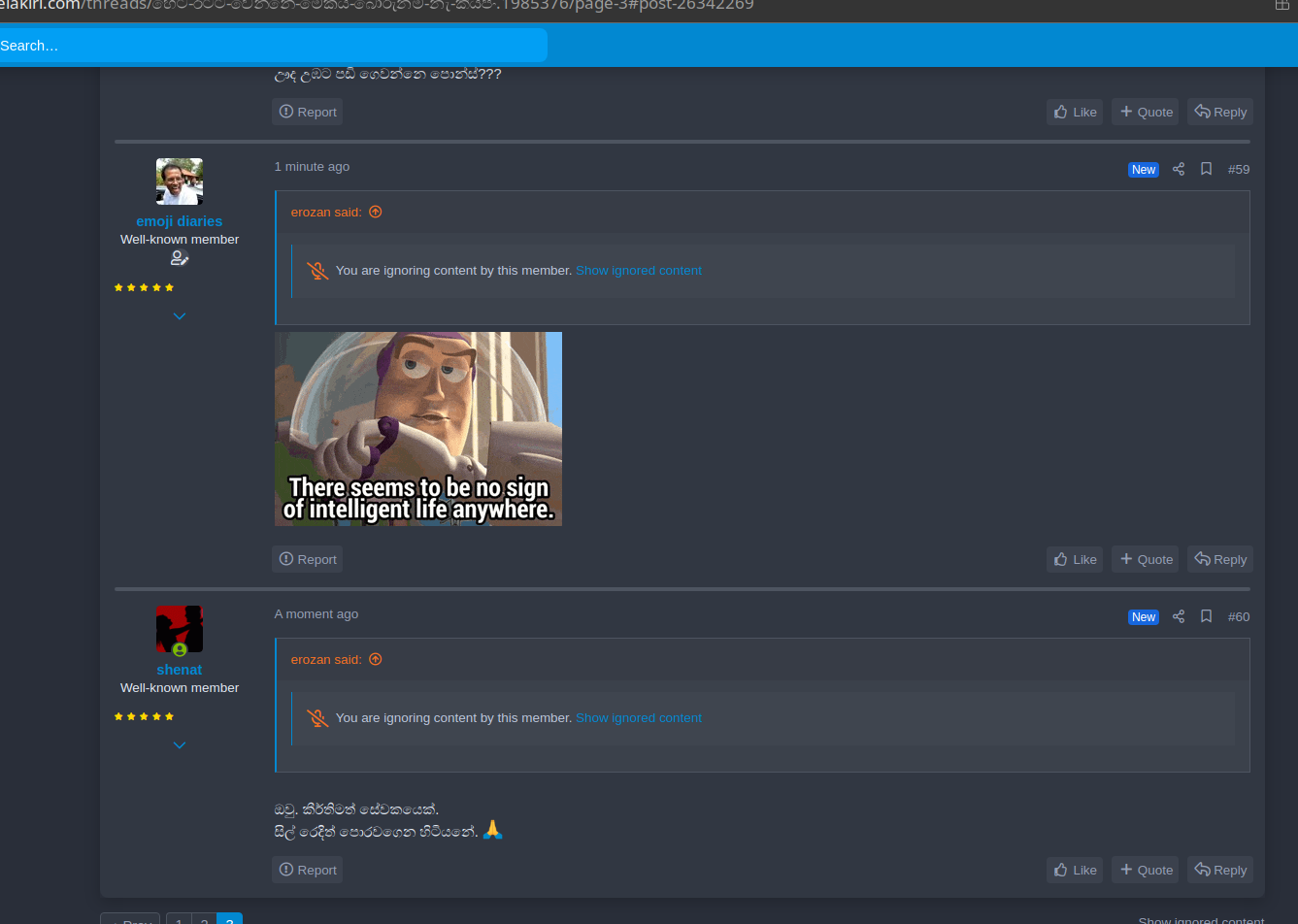Click "Well-known member" under emoji diaries
1298x924 pixels.
click(180, 240)
